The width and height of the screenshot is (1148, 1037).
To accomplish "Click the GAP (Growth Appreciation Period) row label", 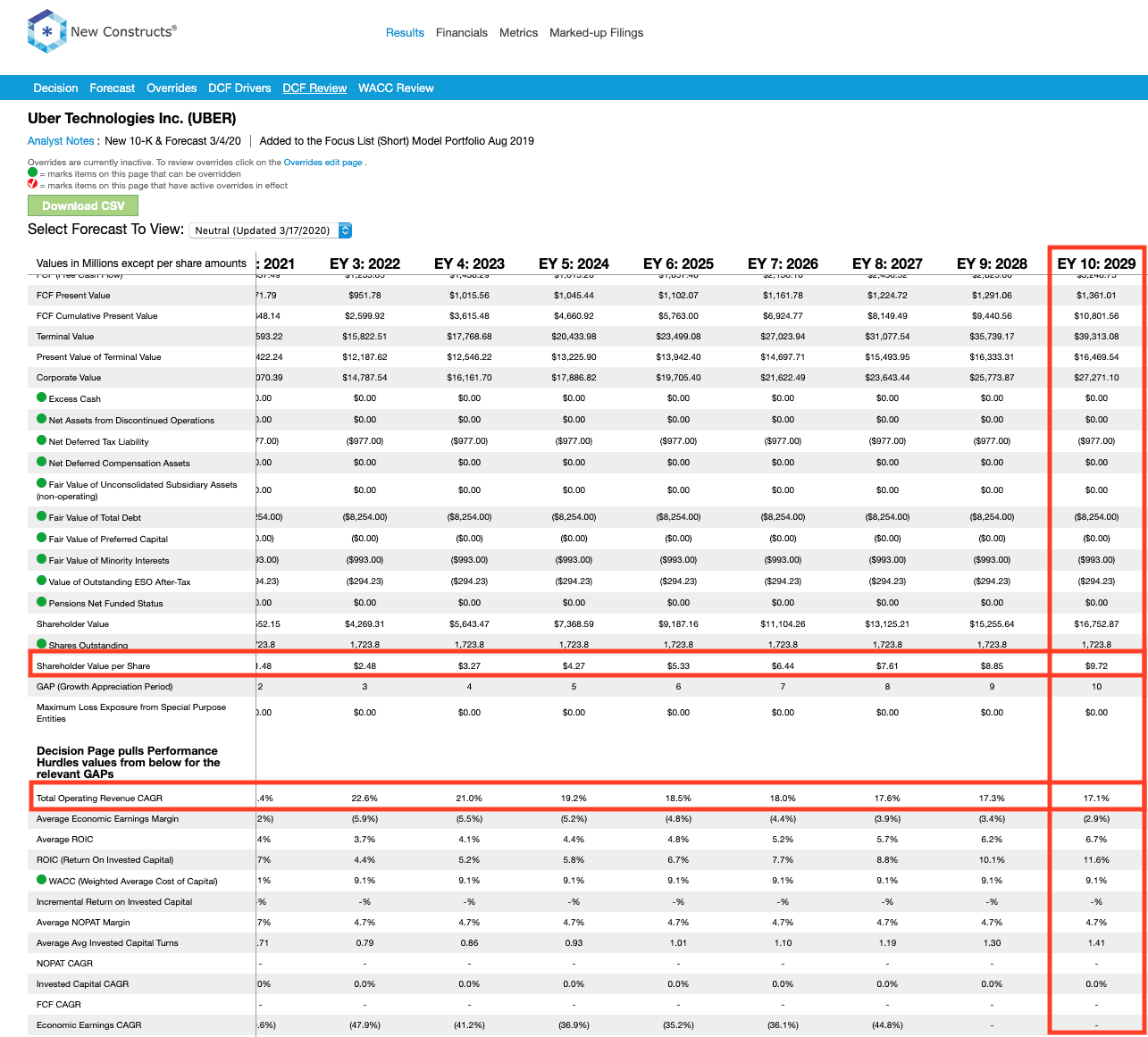I will (105, 686).
